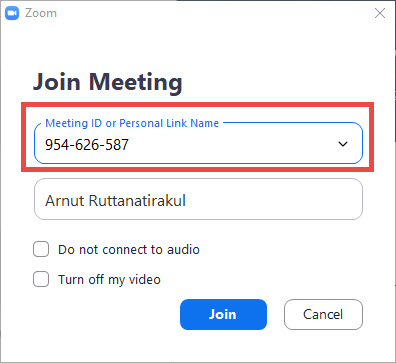Join the meeting with the blue button

point(223,314)
